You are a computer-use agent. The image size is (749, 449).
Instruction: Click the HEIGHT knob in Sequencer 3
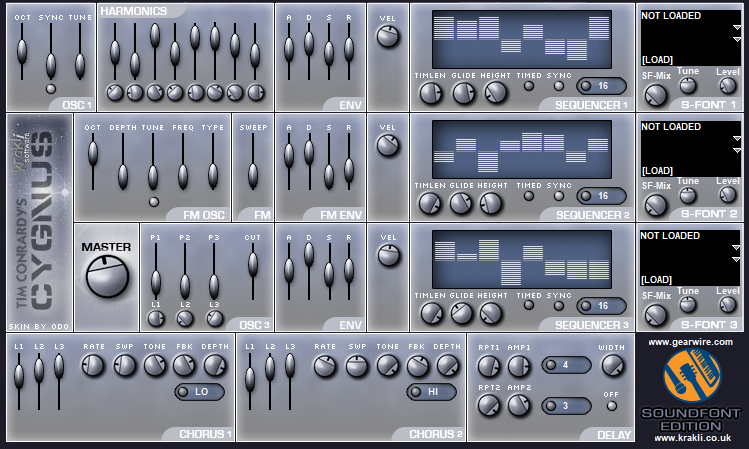tap(491, 313)
